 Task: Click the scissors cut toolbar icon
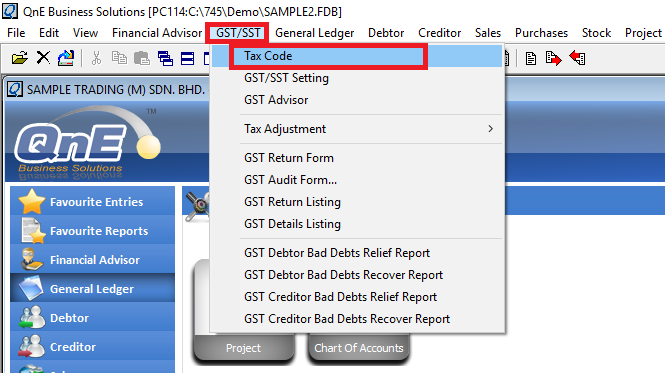pos(97,58)
